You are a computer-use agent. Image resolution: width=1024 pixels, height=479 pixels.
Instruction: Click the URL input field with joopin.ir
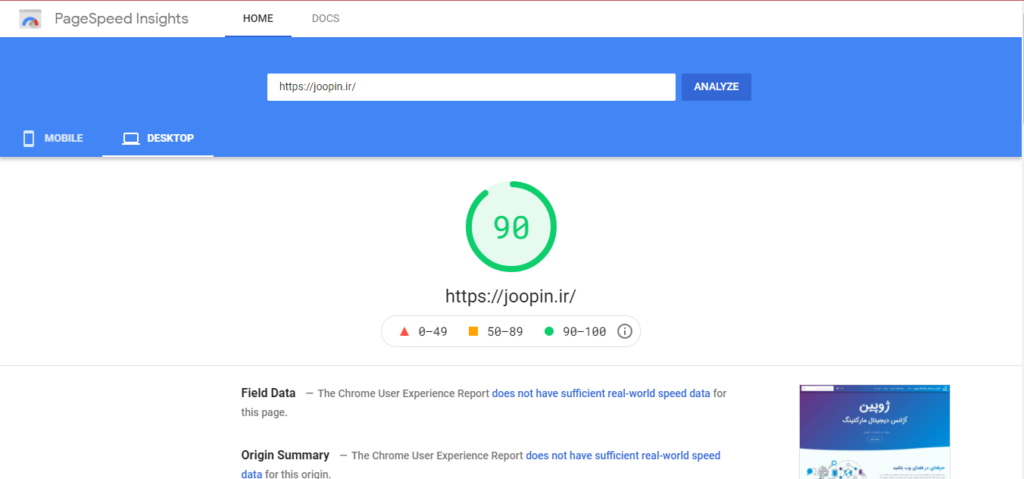471,87
